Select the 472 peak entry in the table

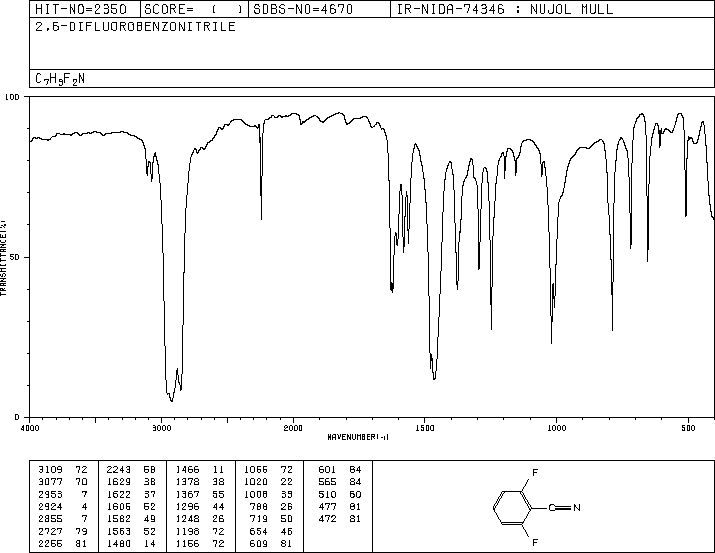point(340,519)
